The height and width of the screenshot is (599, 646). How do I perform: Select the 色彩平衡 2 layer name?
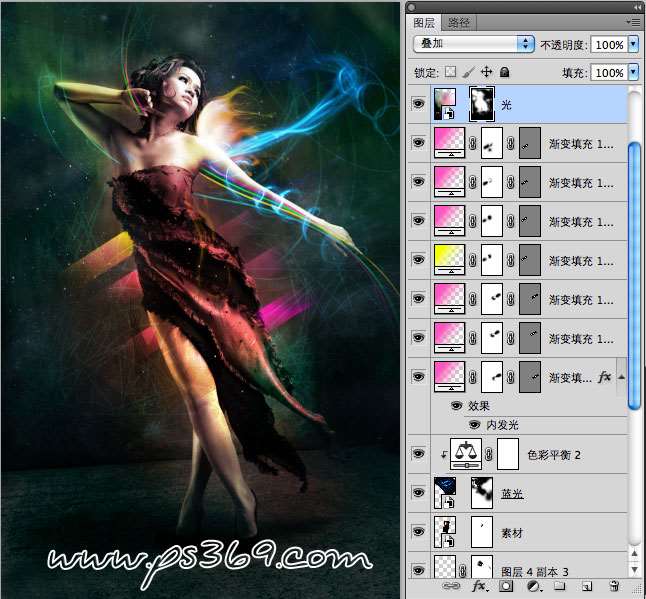pyautogui.click(x=554, y=455)
